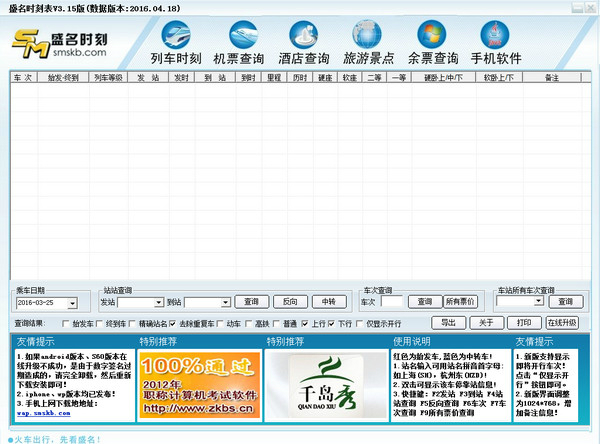Viewport: 600px width, 444px height.
Task: Click the 盛名时刻 smskb.com logo
Action: click(x=60, y=44)
